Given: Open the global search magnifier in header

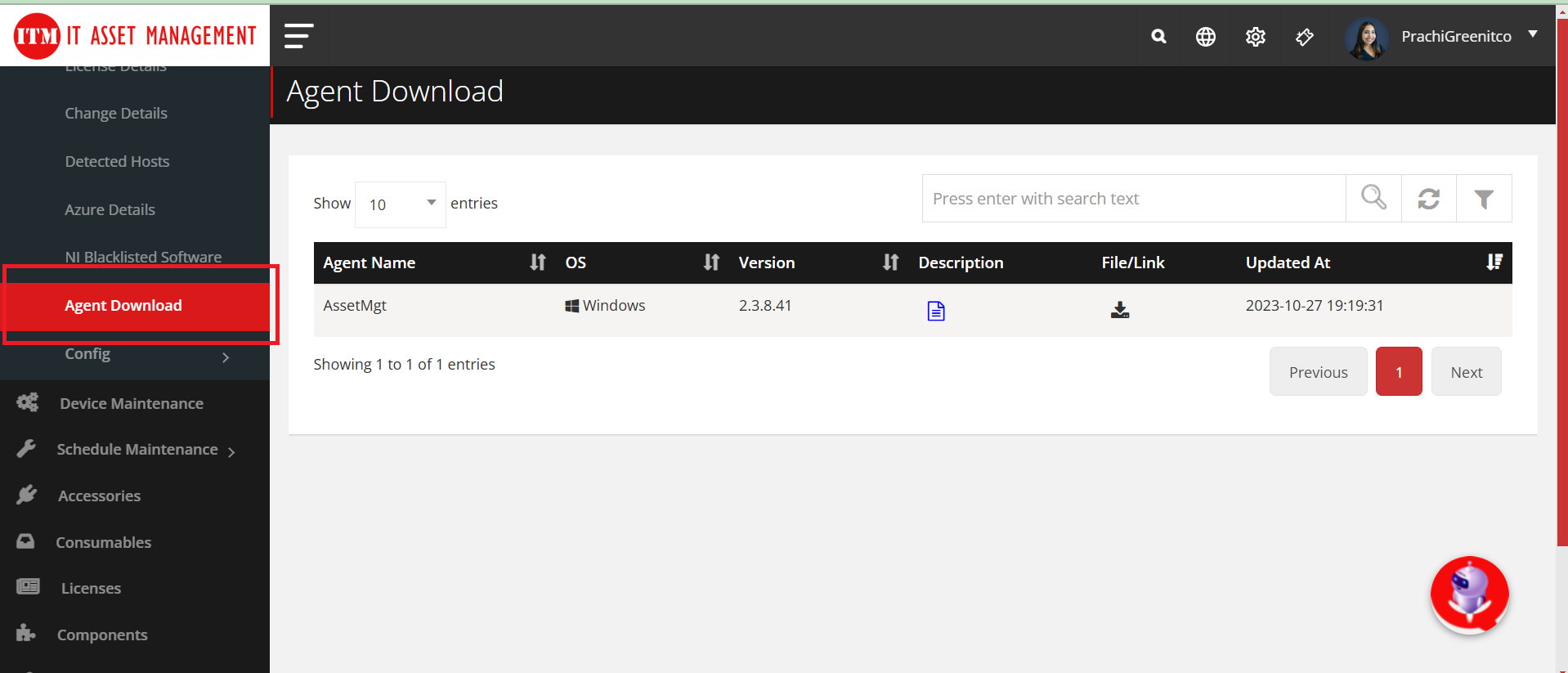Looking at the screenshot, I should (1158, 36).
